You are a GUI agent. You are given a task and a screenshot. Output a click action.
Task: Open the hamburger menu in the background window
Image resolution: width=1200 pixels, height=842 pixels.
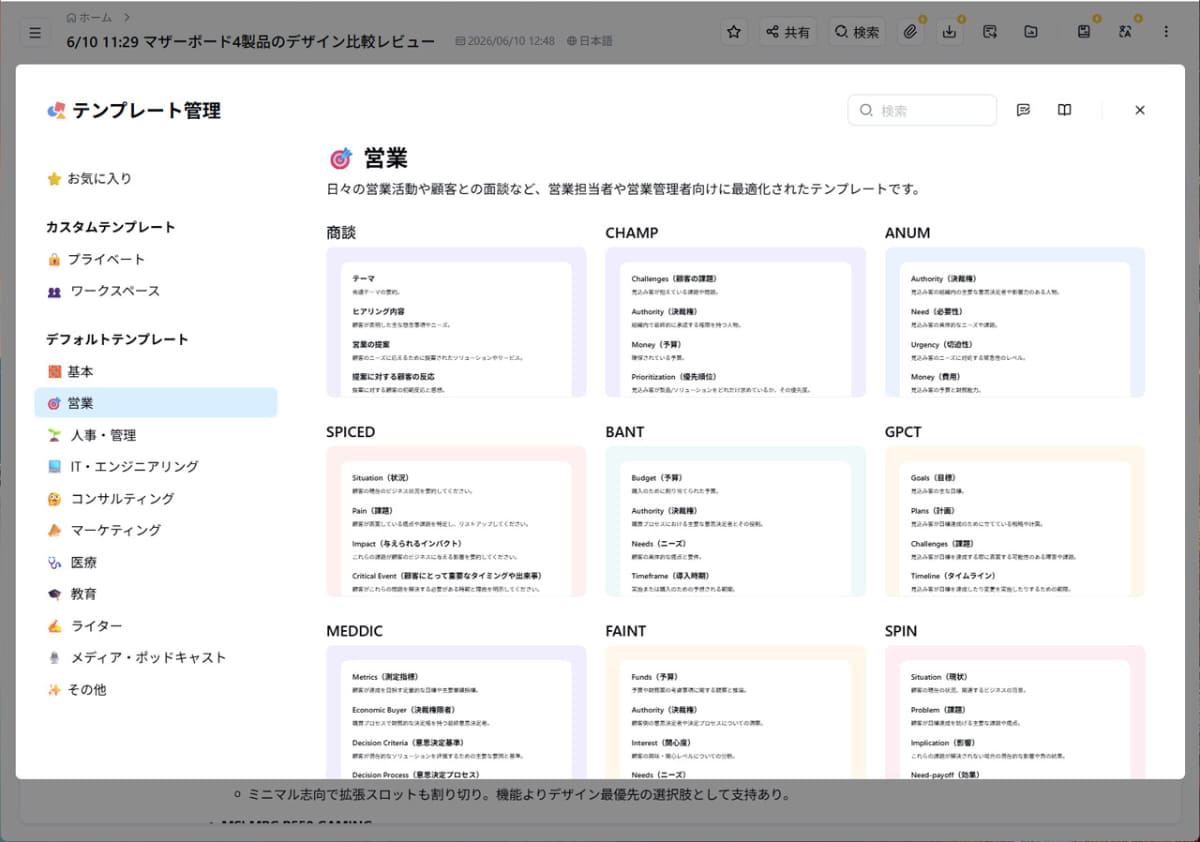tap(35, 32)
